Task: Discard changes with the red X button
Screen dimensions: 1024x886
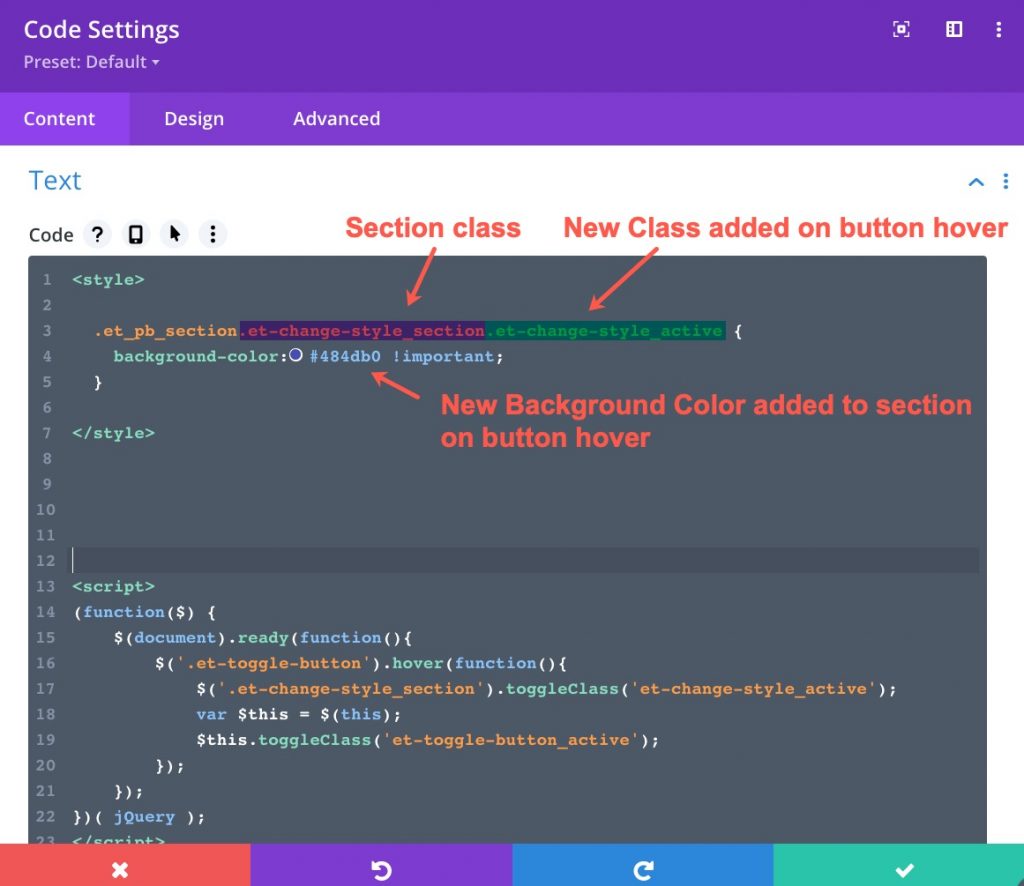Action: click(120, 869)
